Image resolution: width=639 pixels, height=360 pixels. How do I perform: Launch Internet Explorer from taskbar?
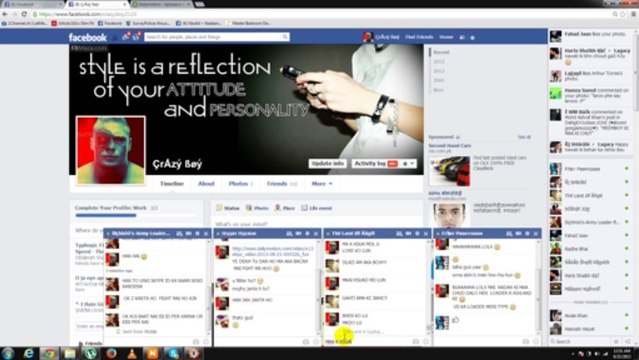tap(29, 353)
